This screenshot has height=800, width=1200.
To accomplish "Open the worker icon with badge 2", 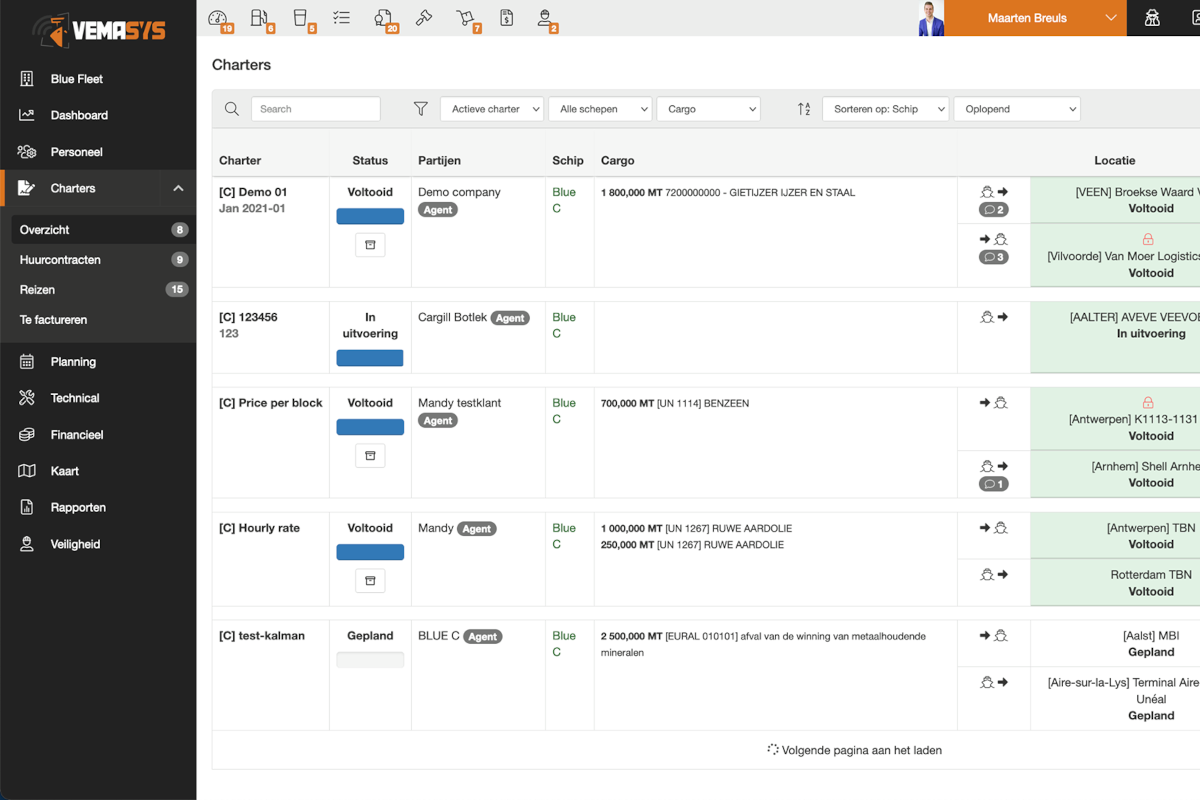I will tap(546, 18).
